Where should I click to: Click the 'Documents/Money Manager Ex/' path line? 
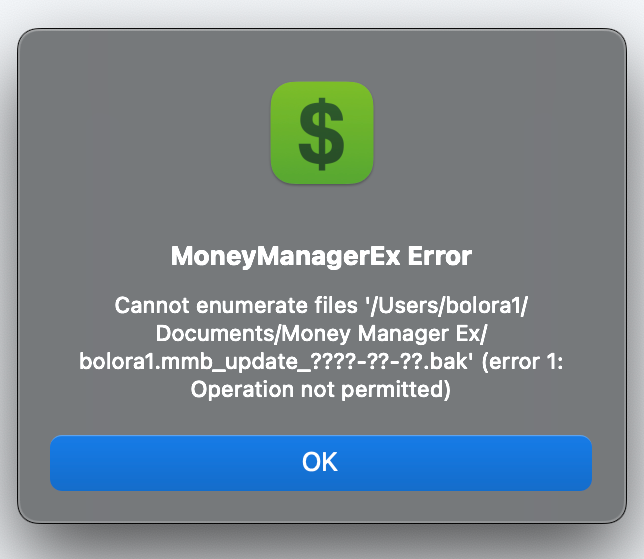(321, 334)
